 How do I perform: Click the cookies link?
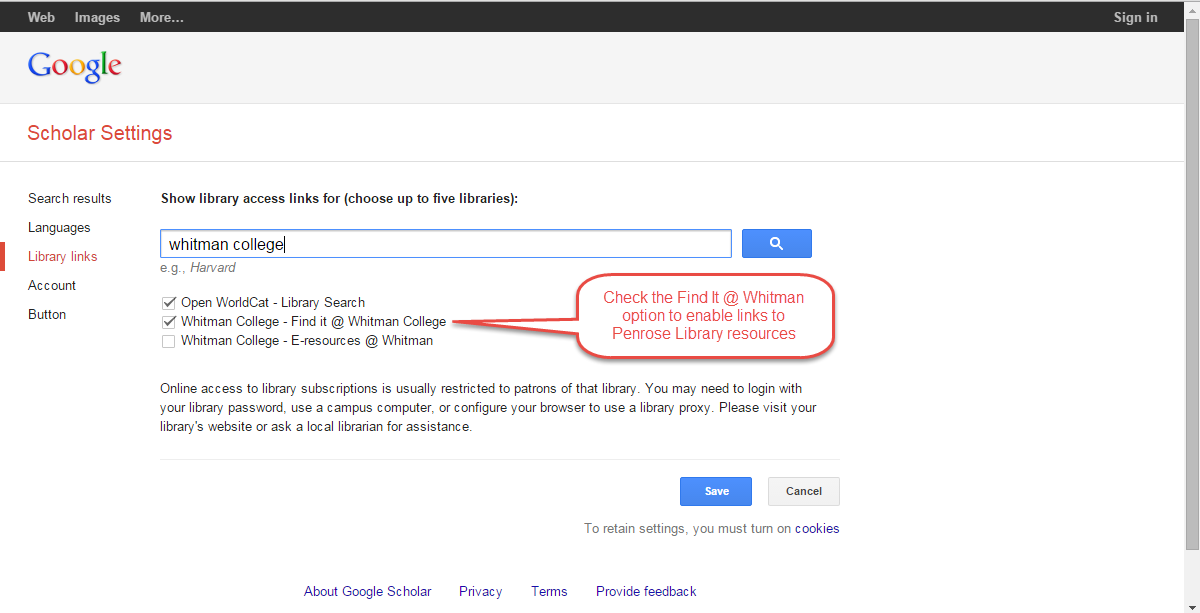click(817, 528)
